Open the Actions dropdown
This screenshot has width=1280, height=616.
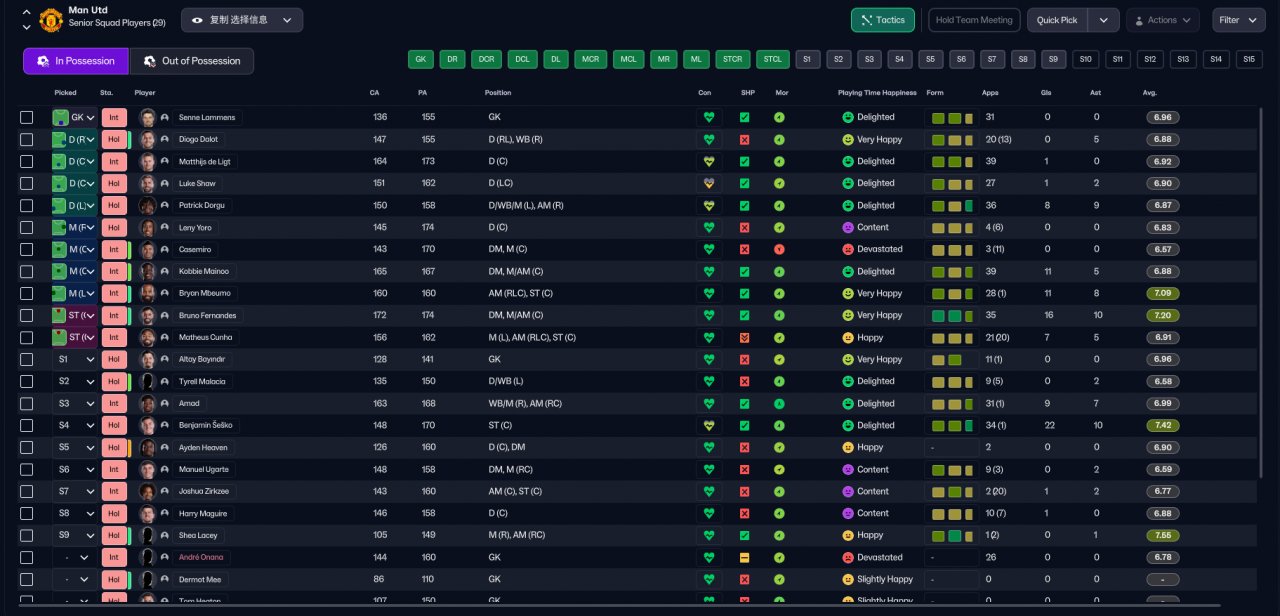coord(1163,20)
